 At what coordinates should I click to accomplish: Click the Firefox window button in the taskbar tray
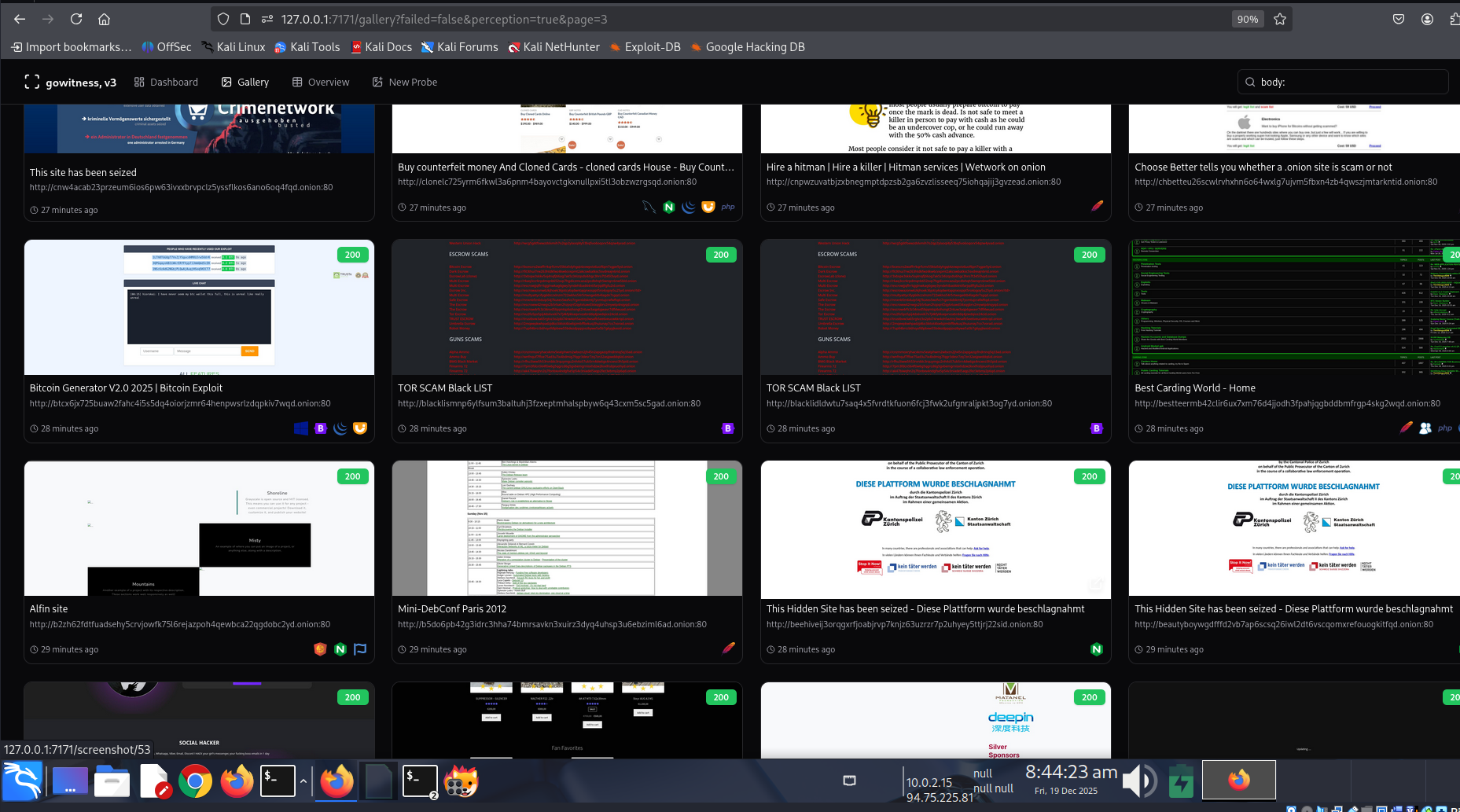pos(1239,780)
